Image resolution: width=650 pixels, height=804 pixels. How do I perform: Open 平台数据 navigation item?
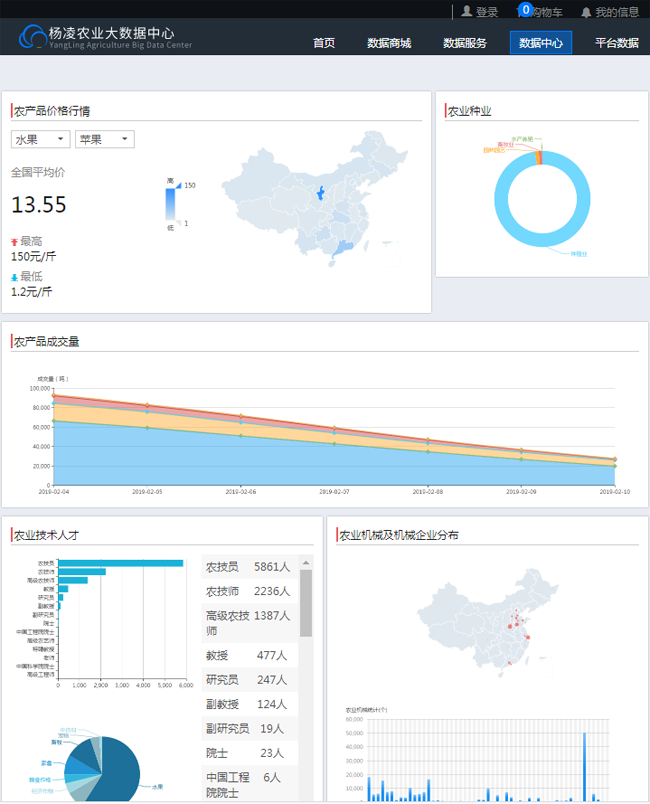coord(616,43)
